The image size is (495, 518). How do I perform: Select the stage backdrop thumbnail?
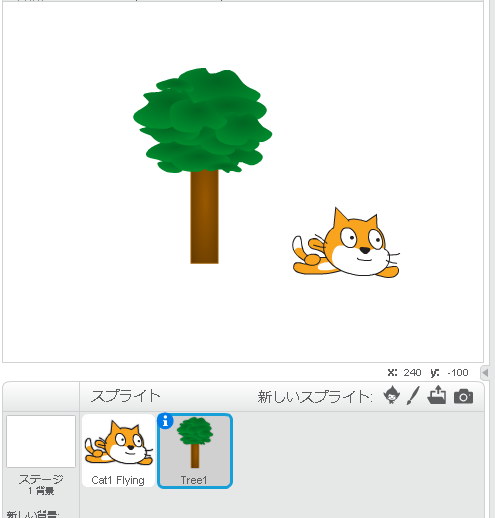pos(41,441)
